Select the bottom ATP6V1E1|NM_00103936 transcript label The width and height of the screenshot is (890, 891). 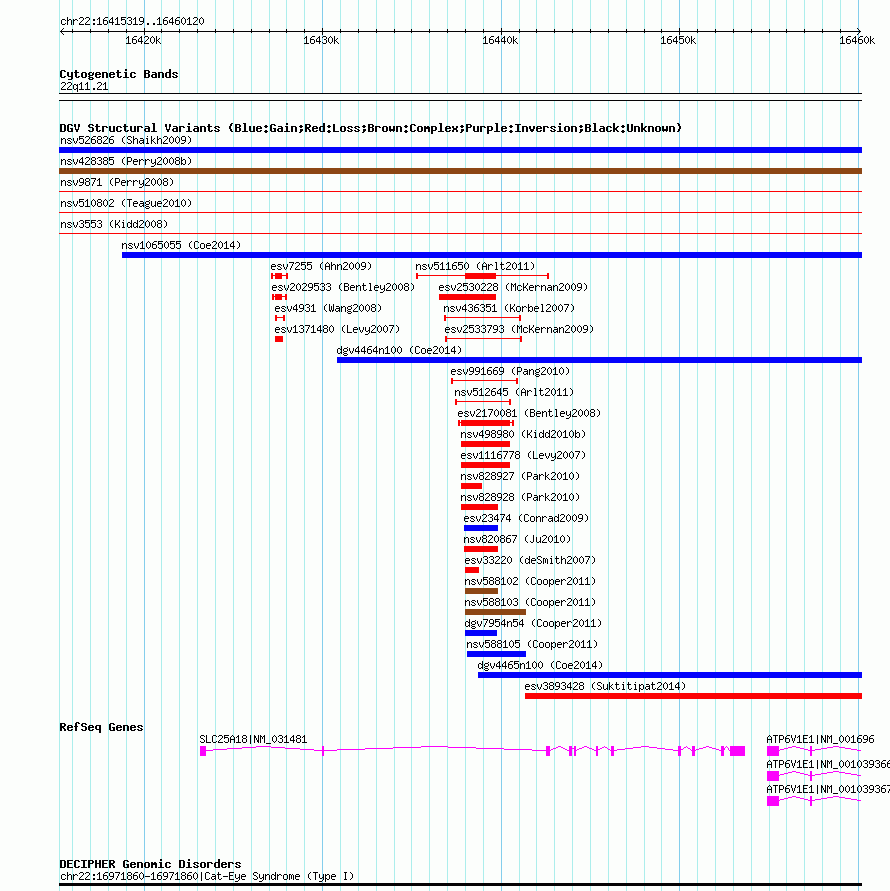point(828,790)
